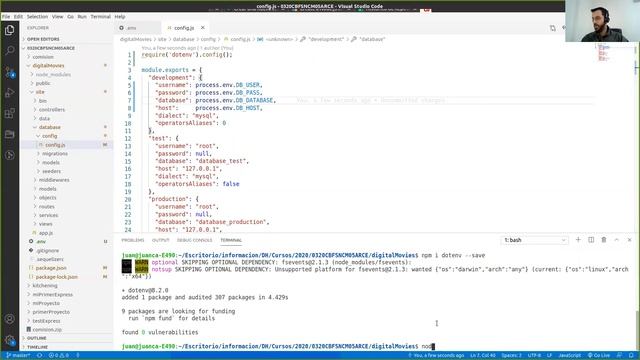Maximize the panel with chevron up

pyautogui.click(x=616, y=240)
